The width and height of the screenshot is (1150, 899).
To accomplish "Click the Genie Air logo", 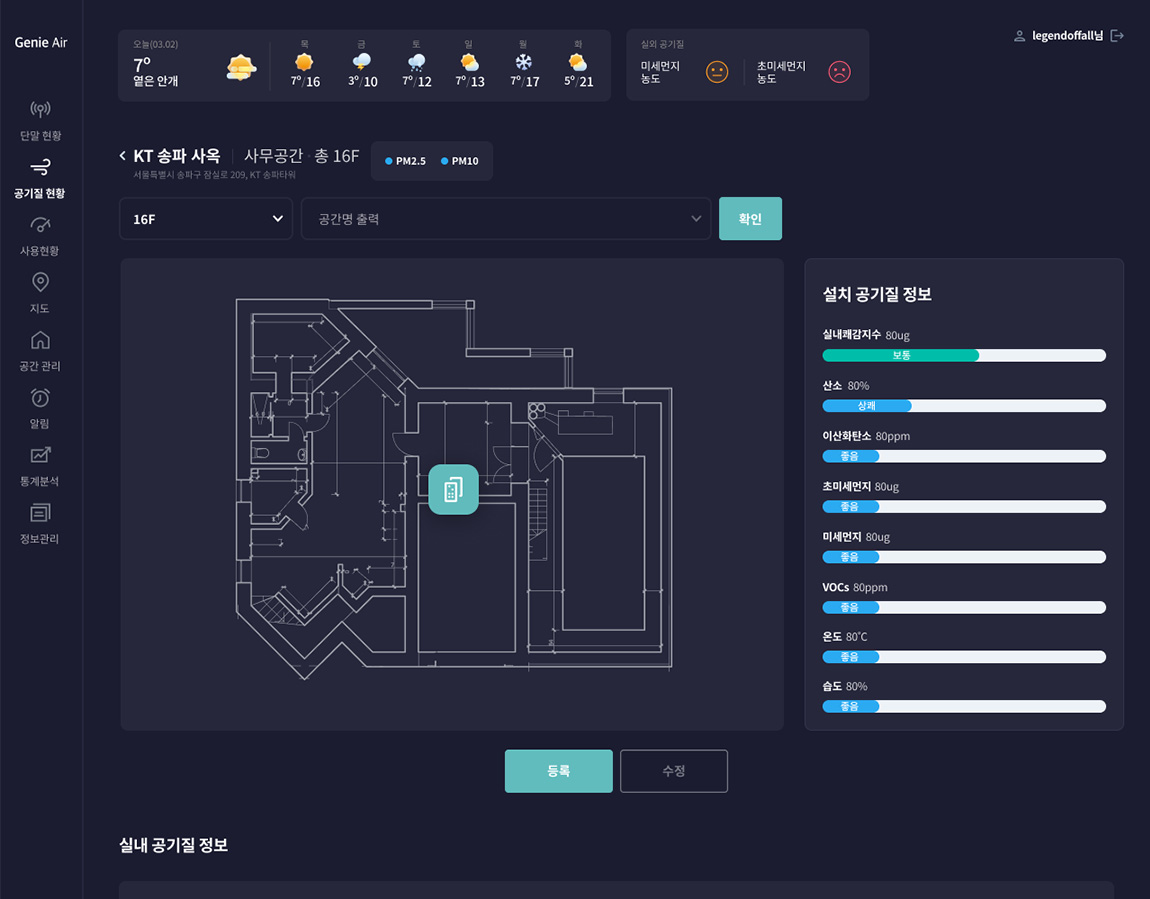I will 41,43.
